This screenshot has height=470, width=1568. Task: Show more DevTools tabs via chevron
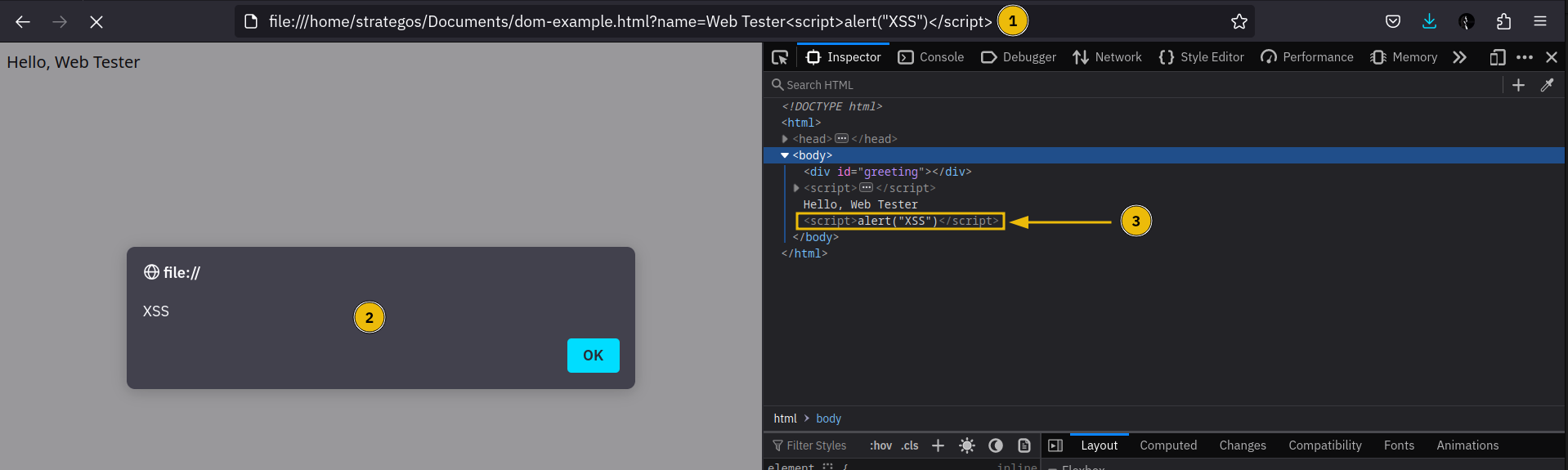point(1459,57)
